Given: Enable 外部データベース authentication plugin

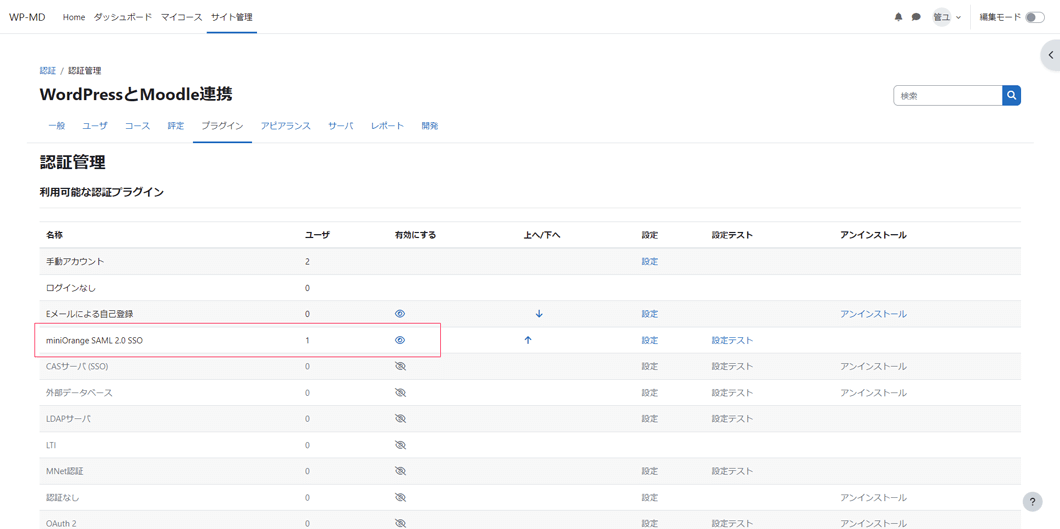Looking at the screenshot, I should (400, 393).
